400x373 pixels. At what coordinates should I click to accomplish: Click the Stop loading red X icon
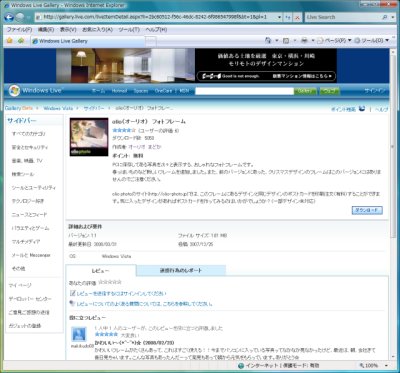297,17
